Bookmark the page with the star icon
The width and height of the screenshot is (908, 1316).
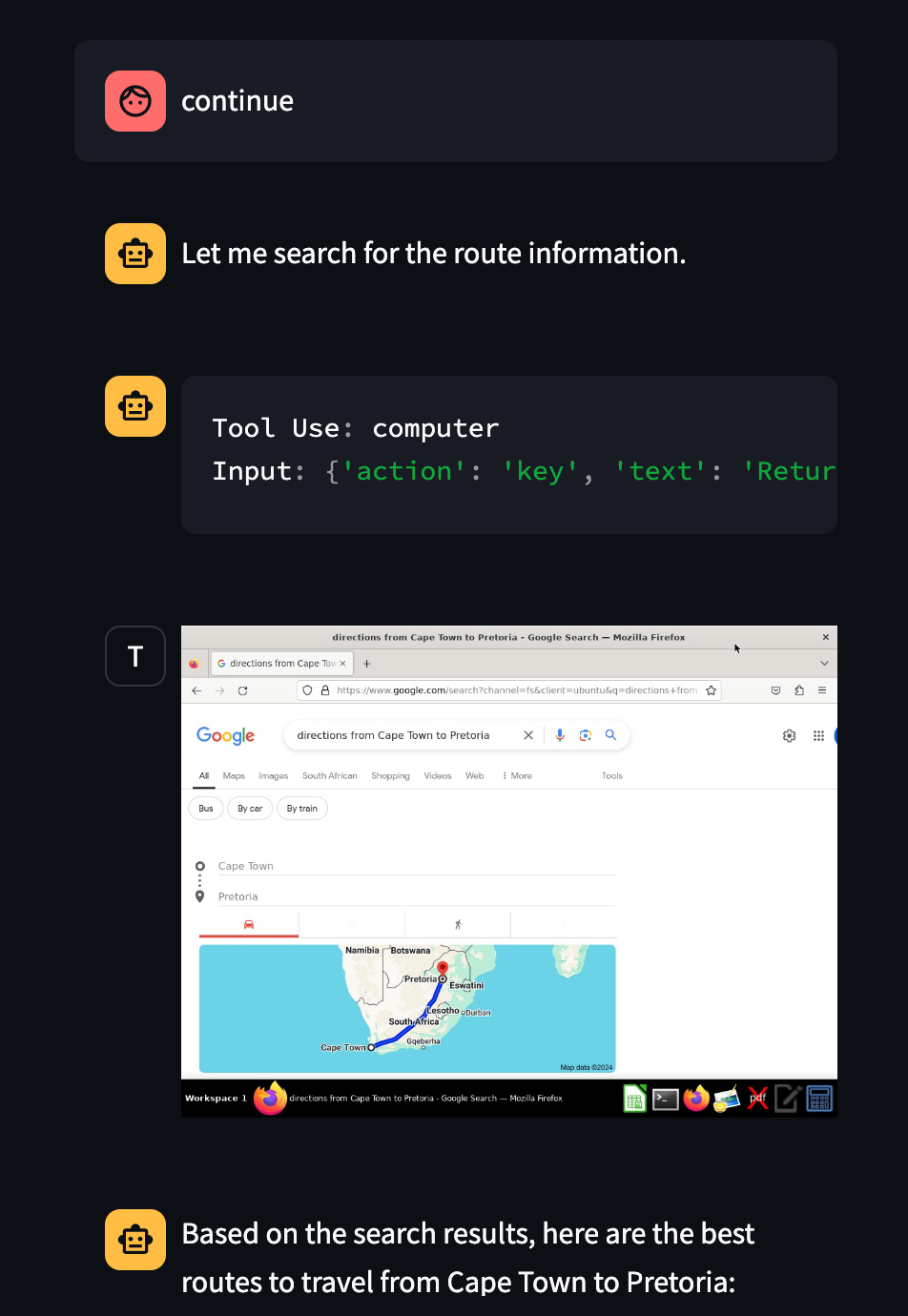tap(711, 689)
